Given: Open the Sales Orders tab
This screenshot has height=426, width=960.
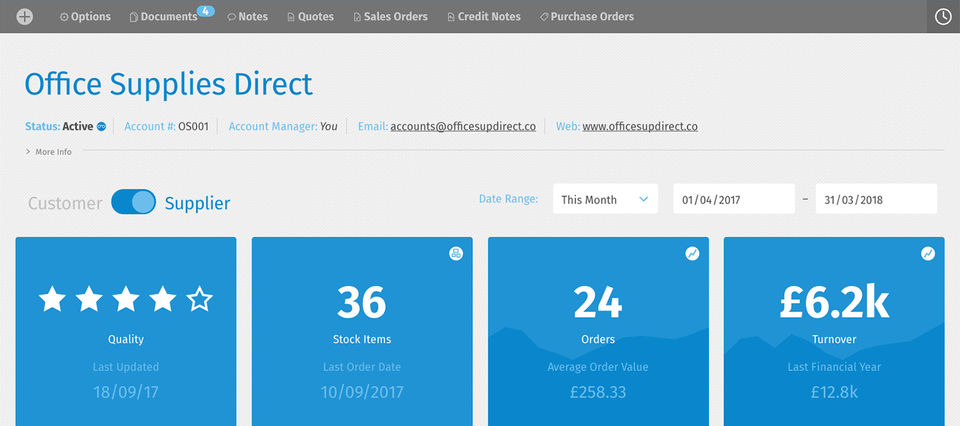Looking at the screenshot, I should [x=391, y=17].
